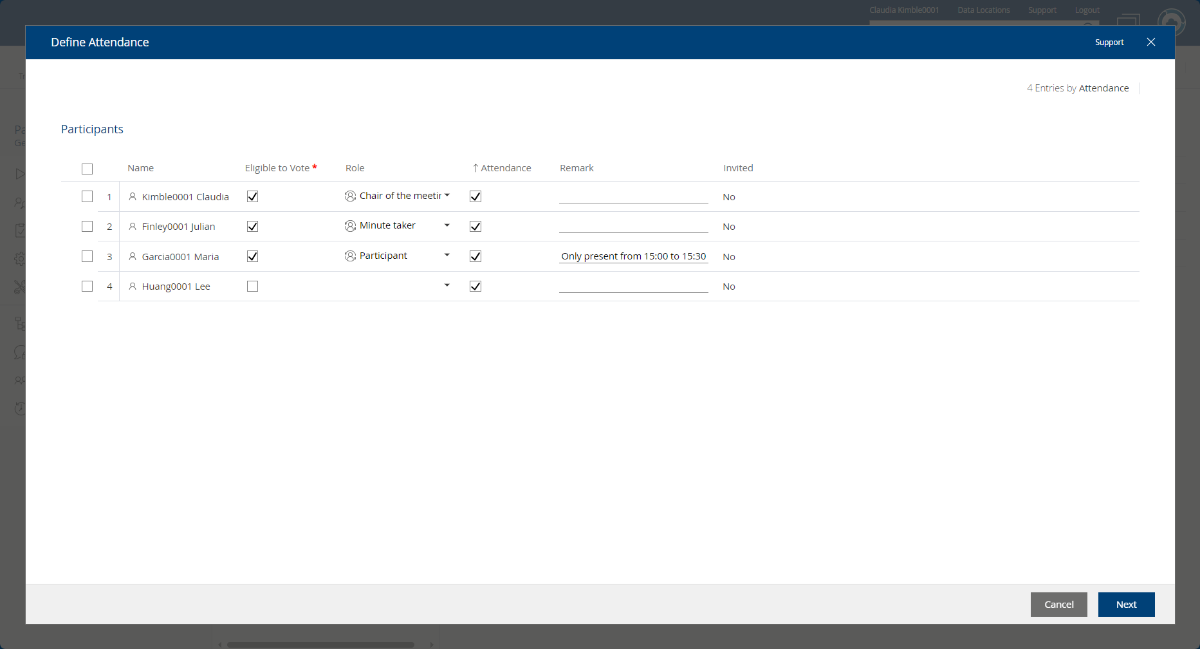This screenshot has height=649, width=1200.
Task: Click Invited value No for Huang0001 Lee
Action: click(729, 287)
